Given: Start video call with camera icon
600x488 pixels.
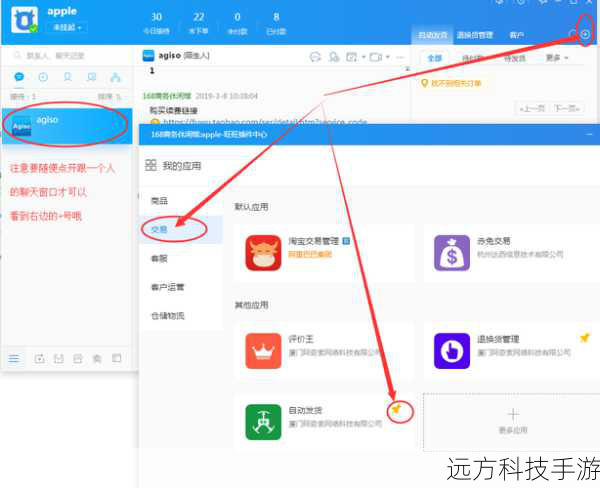Looking at the screenshot, I should pyautogui.click(x=375, y=57).
